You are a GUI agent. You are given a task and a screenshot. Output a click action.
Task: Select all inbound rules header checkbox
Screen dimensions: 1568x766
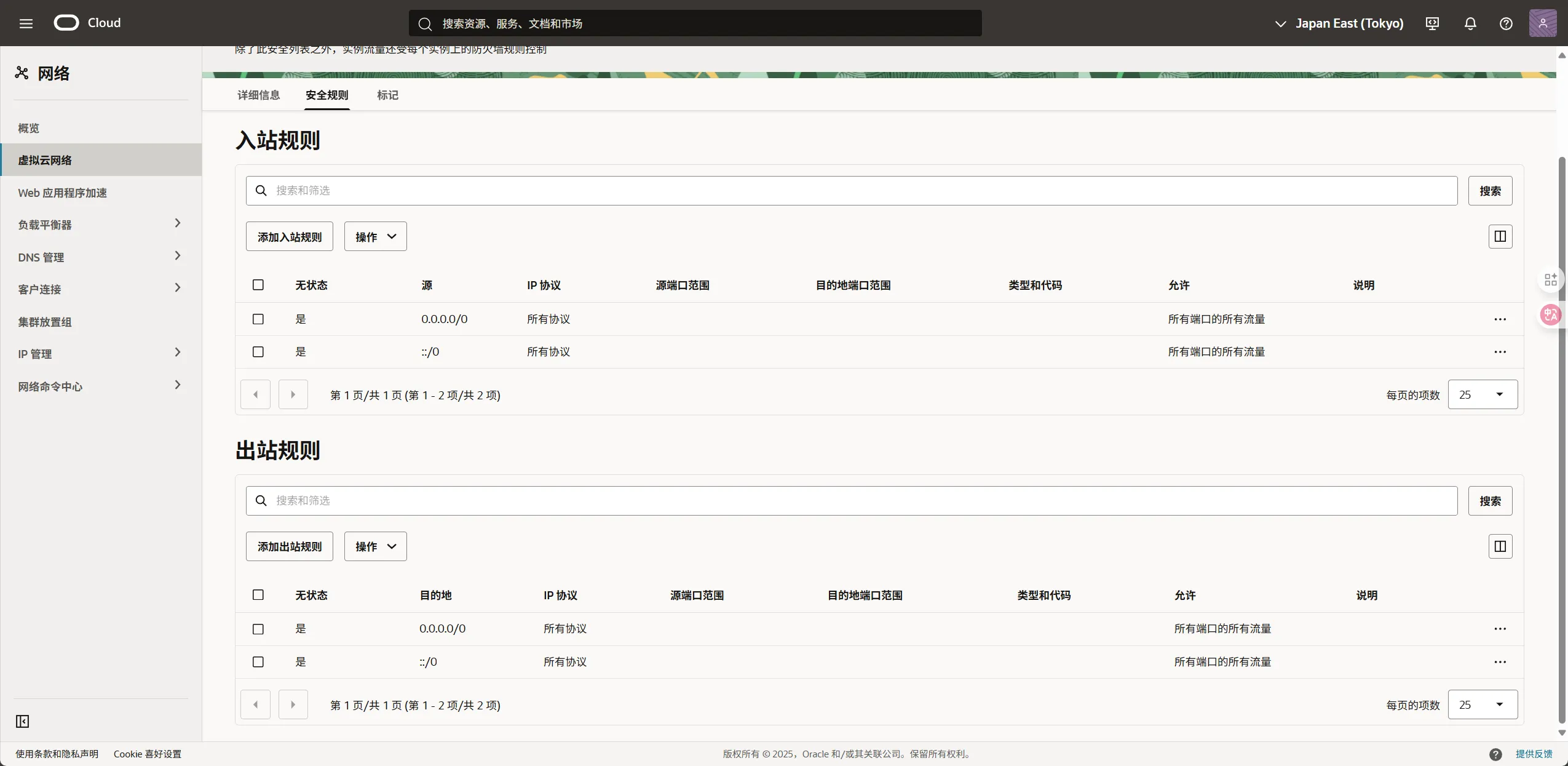click(258, 285)
